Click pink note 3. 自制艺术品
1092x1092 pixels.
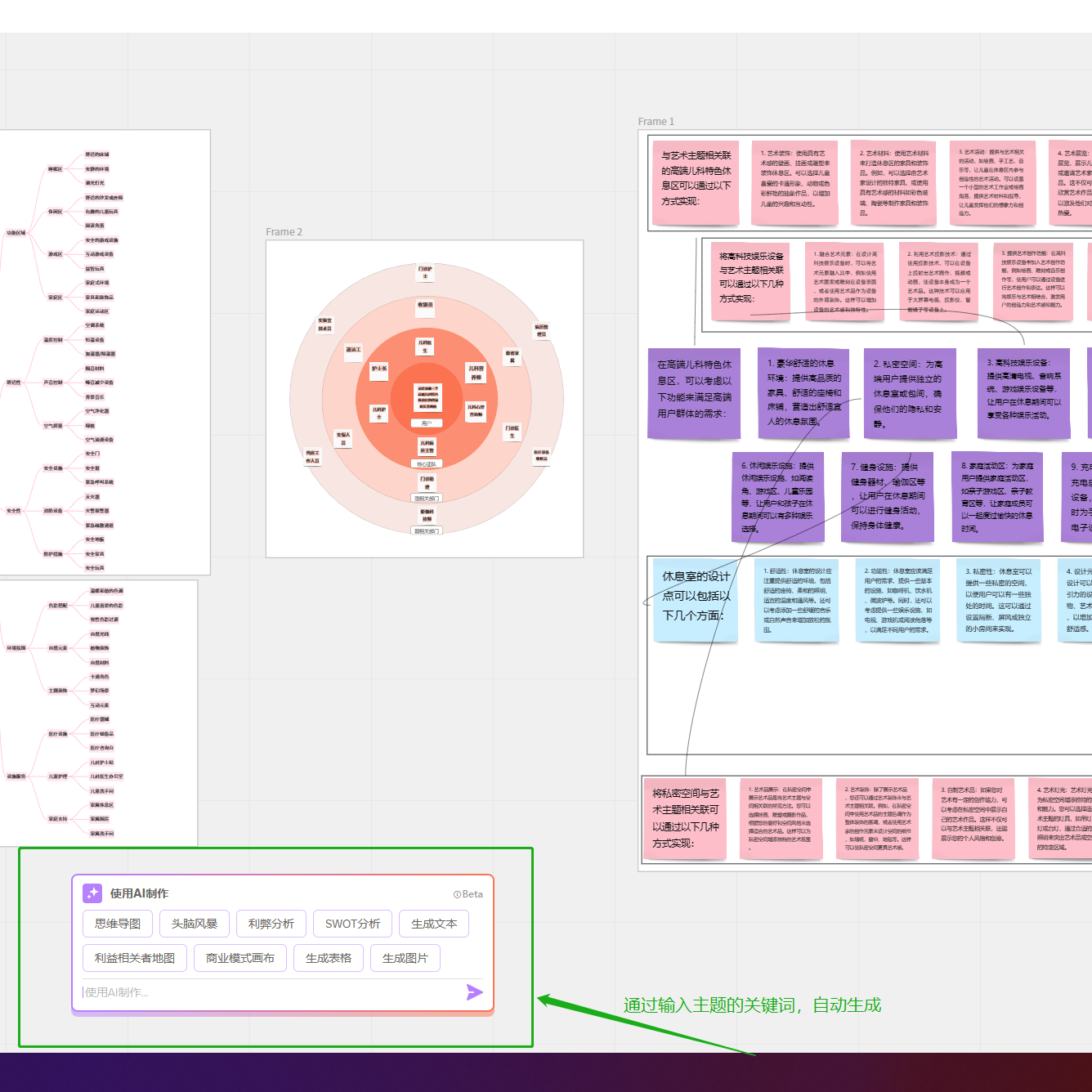[x=973, y=818]
